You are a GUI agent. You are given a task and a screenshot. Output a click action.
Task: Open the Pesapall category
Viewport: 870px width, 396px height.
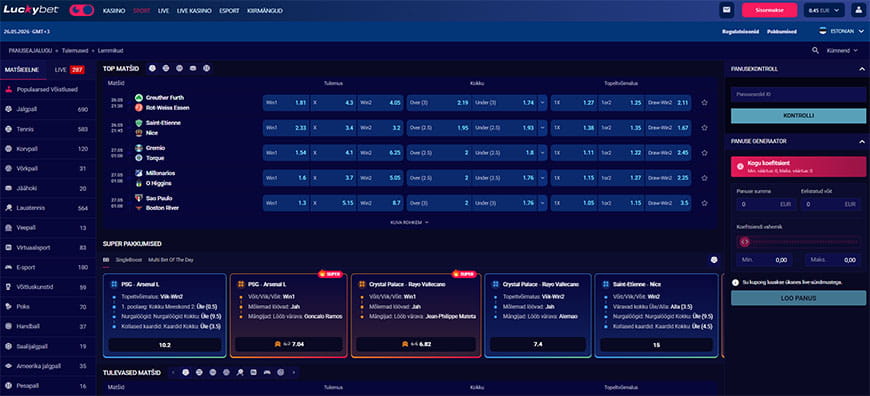click(x=48, y=385)
